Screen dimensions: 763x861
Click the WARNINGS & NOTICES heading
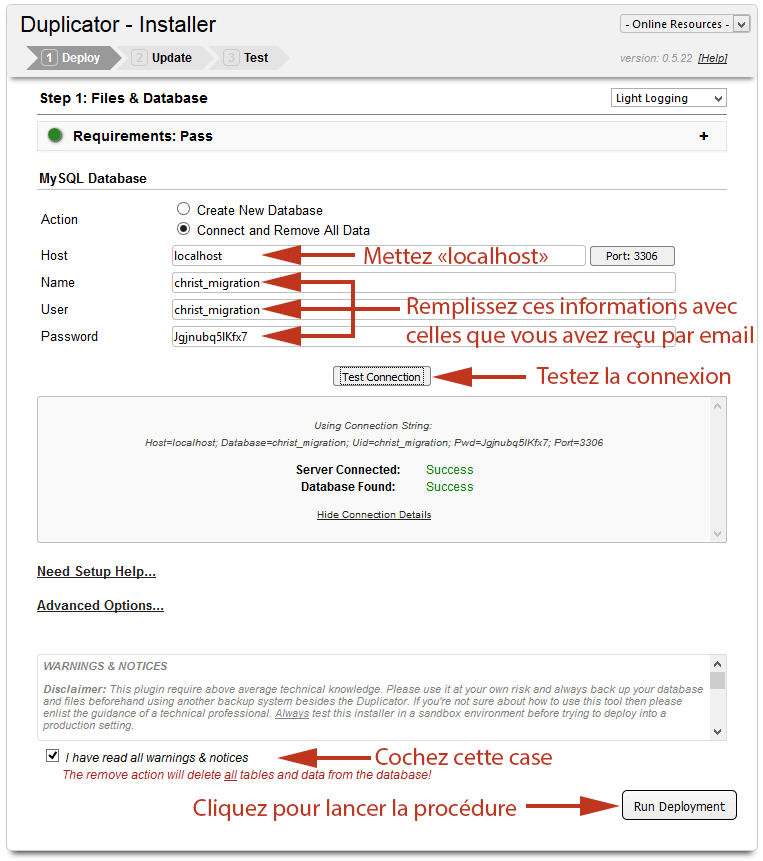point(105,666)
